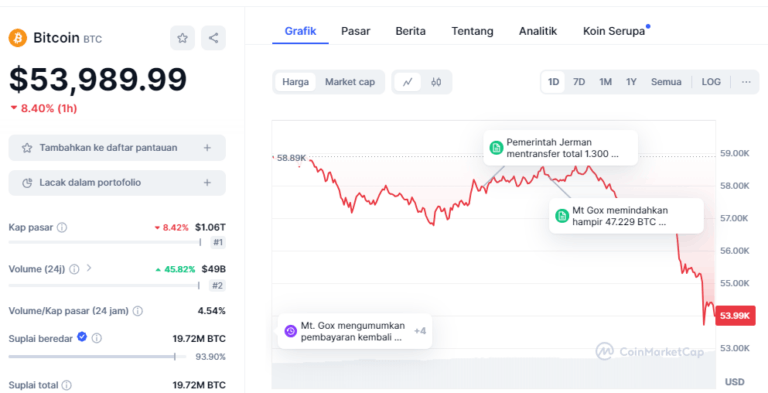Open the info icon beside Kap pasar
The height and width of the screenshot is (393, 768).
pyautogui.click(x=62, y=227)
